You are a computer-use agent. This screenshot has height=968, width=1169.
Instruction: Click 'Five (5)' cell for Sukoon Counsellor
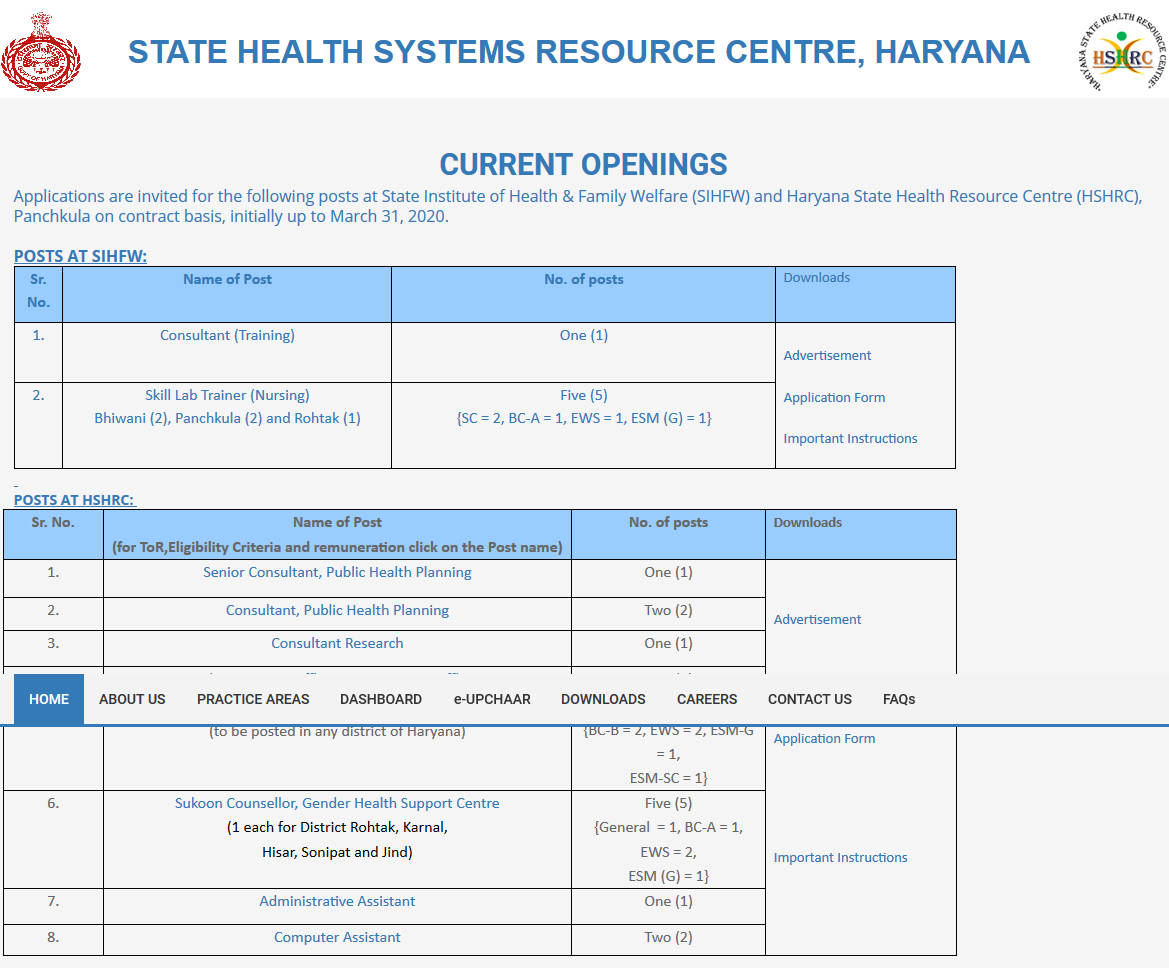pos(668,803)
